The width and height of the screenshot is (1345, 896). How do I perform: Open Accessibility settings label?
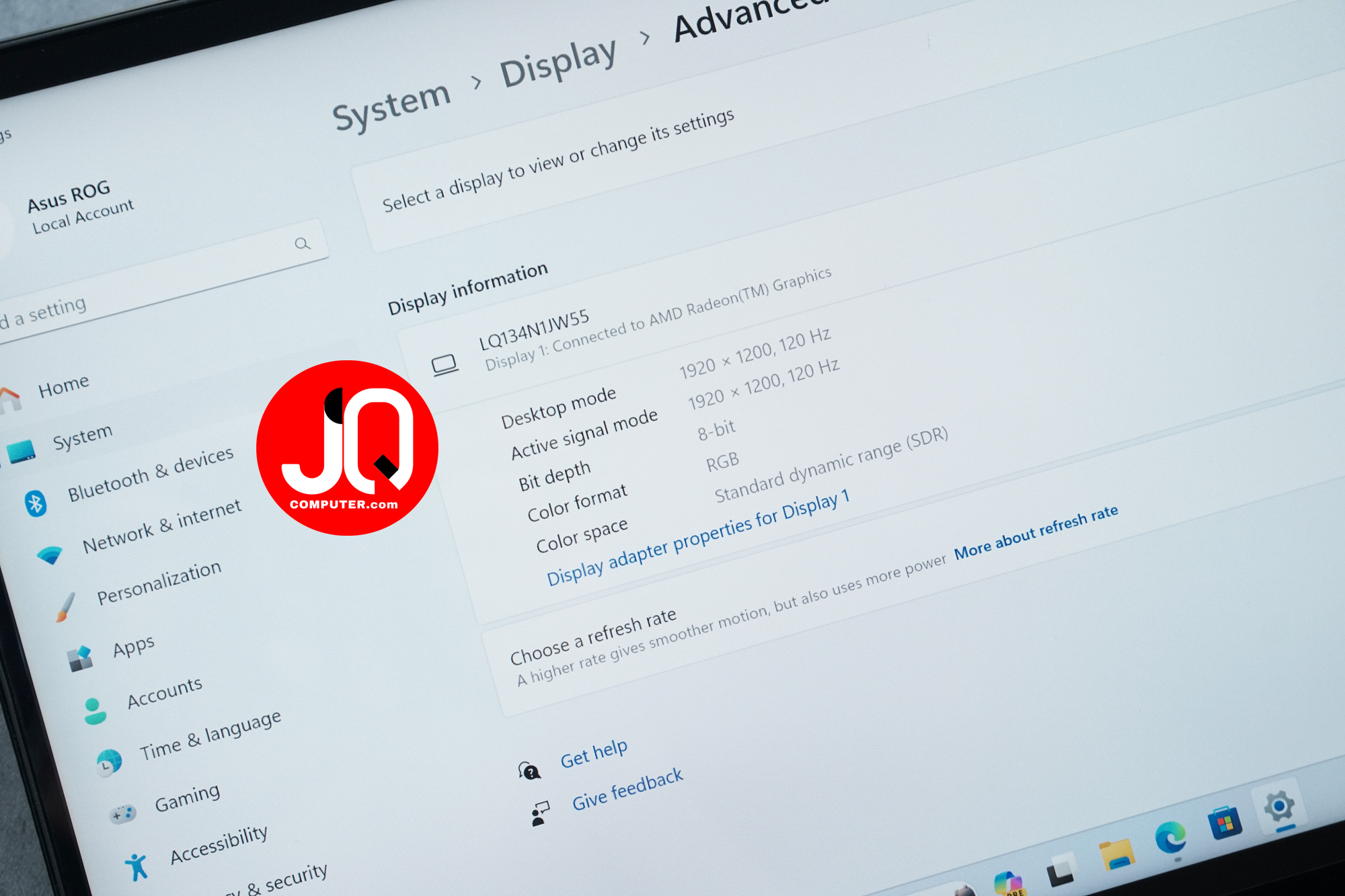point(219,844)
